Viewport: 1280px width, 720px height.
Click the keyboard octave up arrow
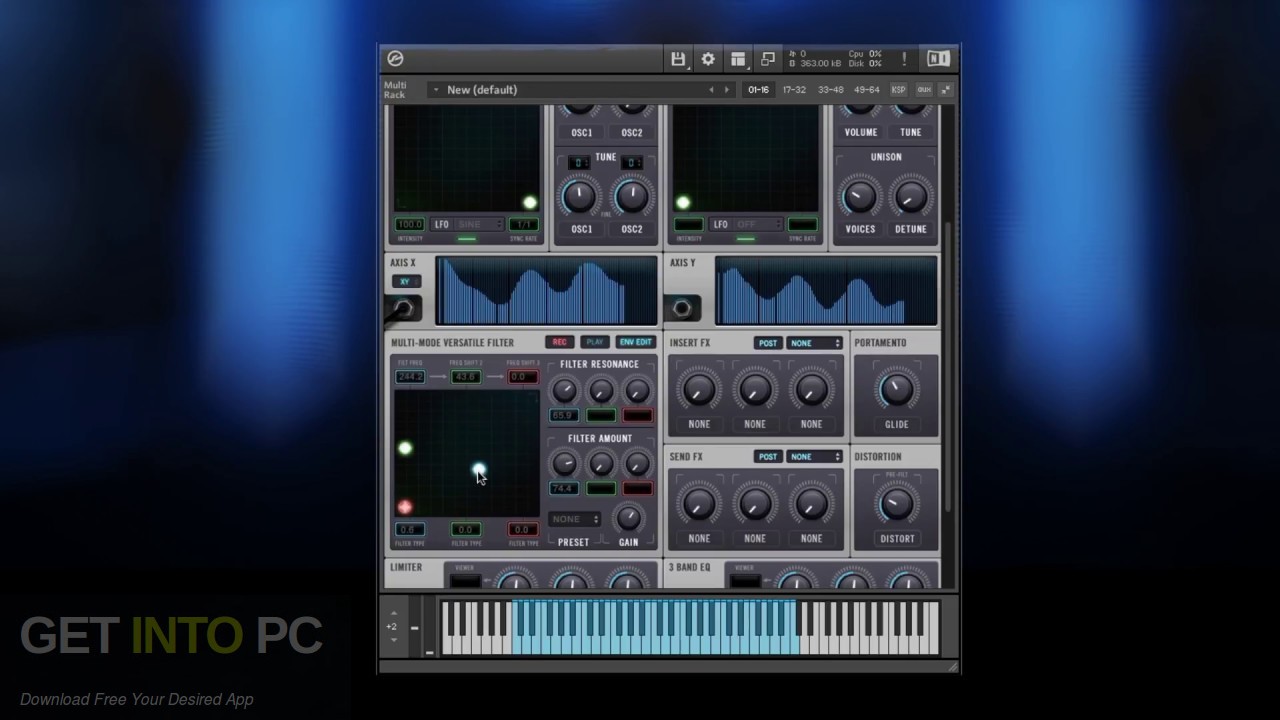pos(393,613)
